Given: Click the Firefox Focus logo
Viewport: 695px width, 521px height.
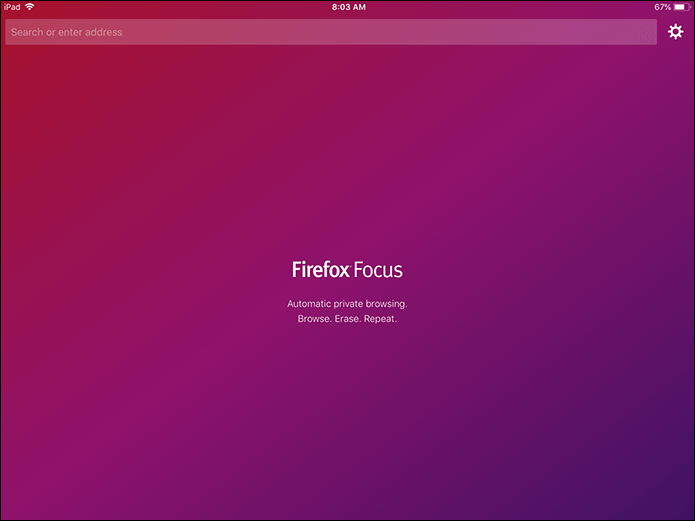Looking at the screenshot, I should tap(347, 270).
